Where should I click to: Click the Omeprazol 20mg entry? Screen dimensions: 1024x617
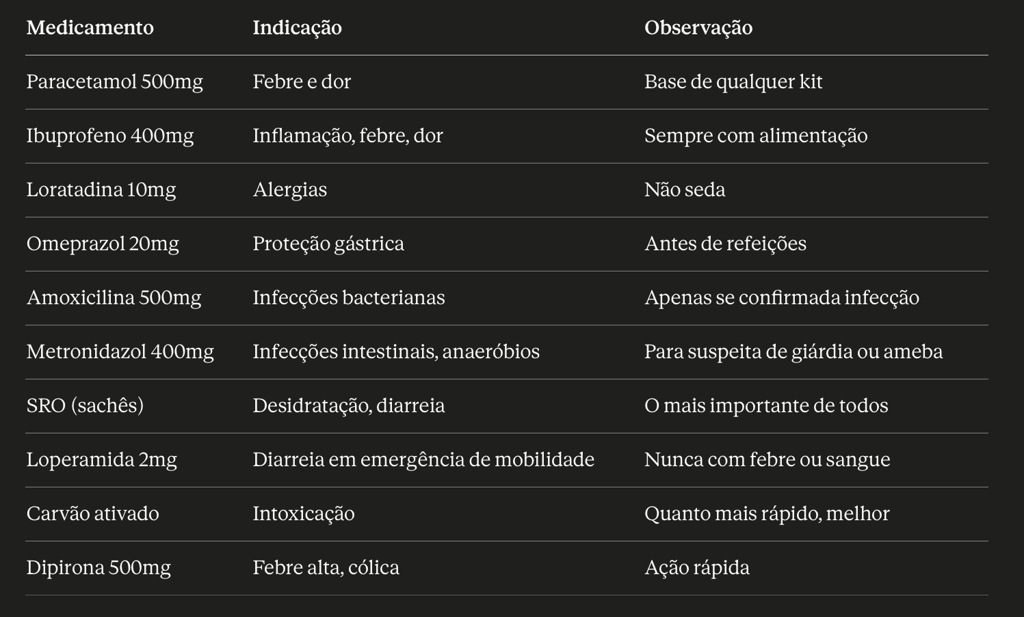(103, 244)
